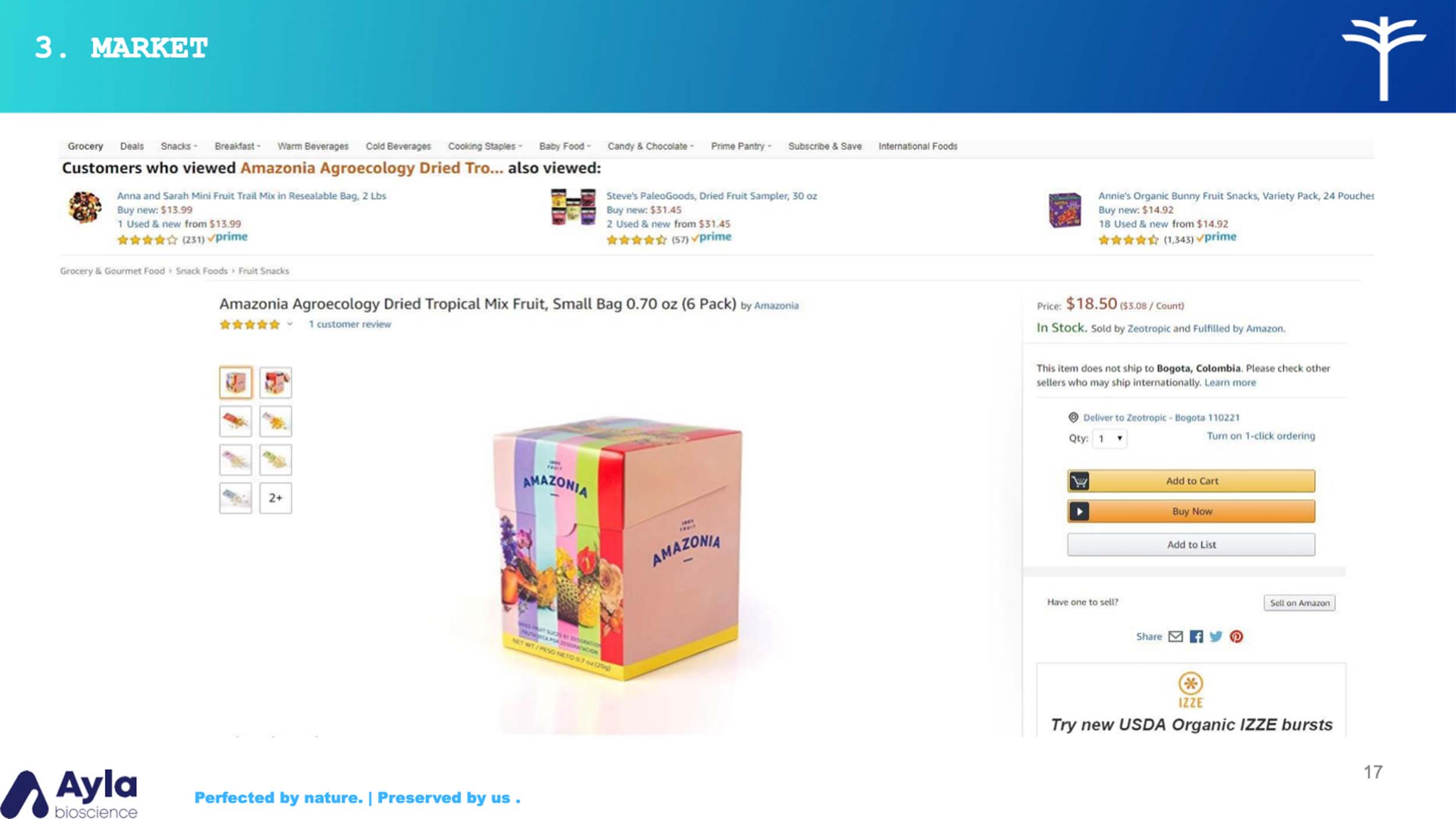Go to International Foods section
The height and width of the screenshot is (819, 1456).
click(918, 146)
